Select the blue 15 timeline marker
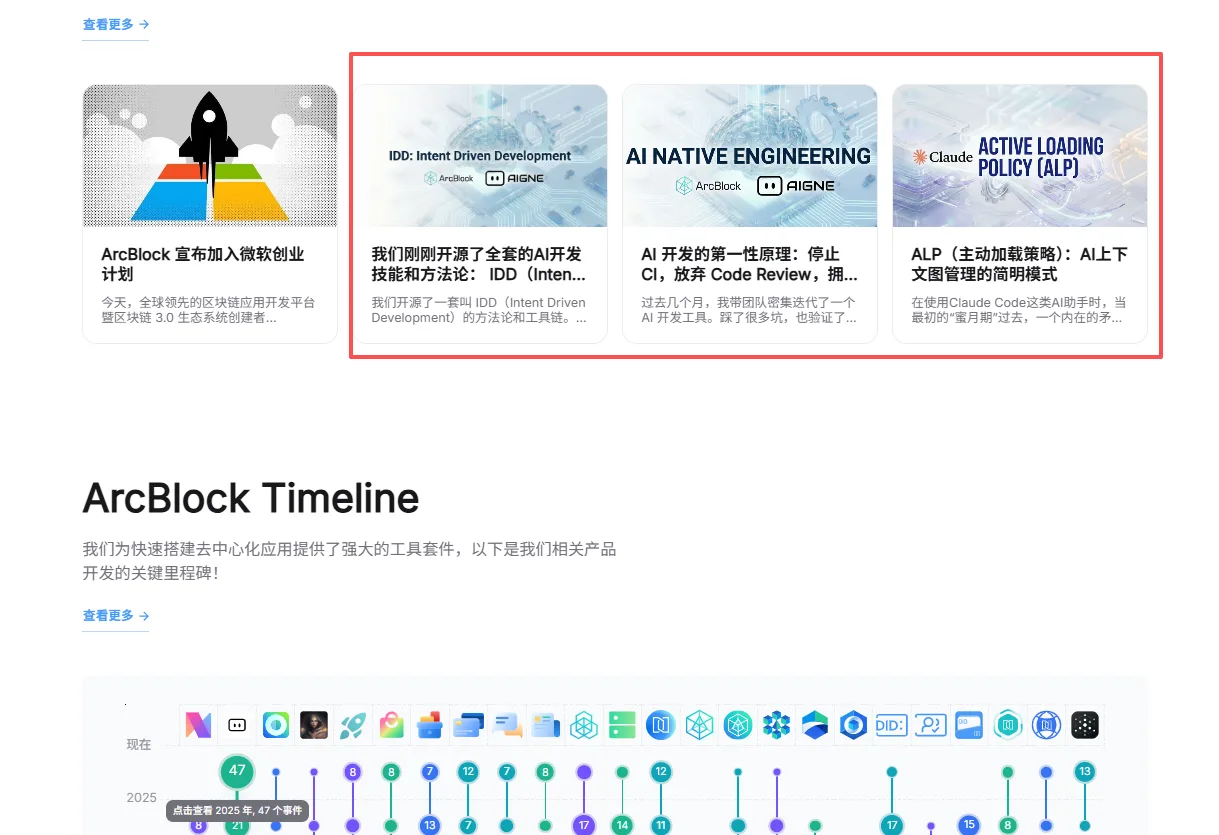This screenshot has width=1219, height=835. 968,824
